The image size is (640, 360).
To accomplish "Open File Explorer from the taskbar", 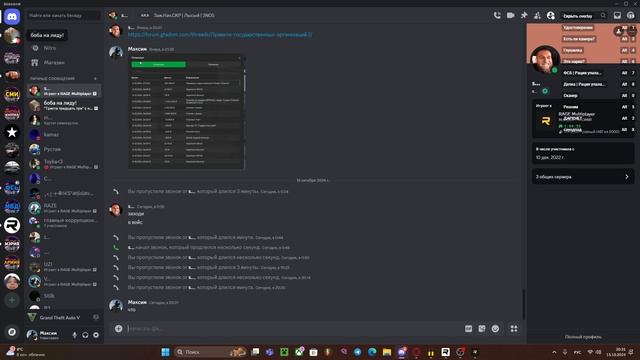I will pyautogui.click(x=387, y=352).
